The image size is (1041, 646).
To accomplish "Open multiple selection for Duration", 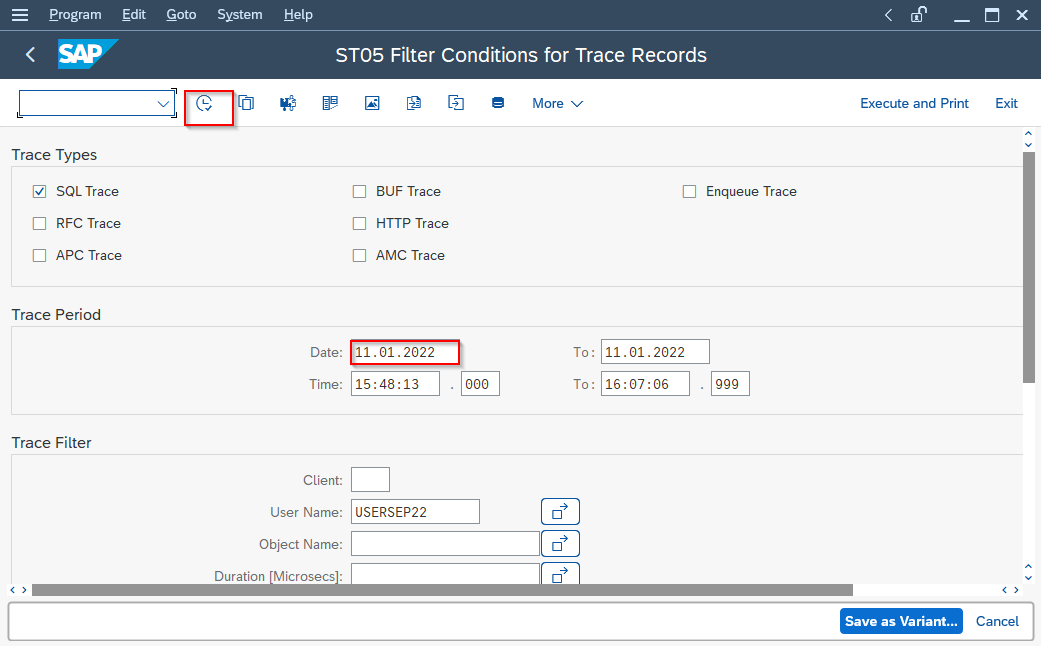I will tap(560, 574).
